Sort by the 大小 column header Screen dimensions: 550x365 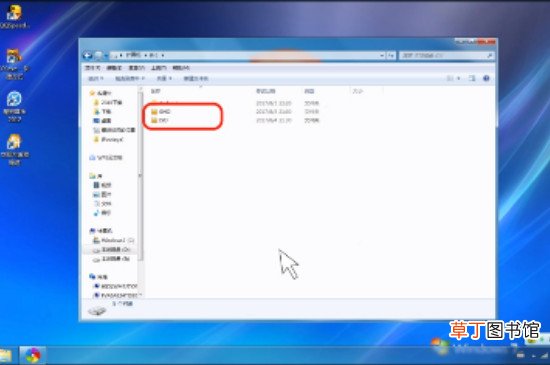pyautogui.click(x=357, y=91)
